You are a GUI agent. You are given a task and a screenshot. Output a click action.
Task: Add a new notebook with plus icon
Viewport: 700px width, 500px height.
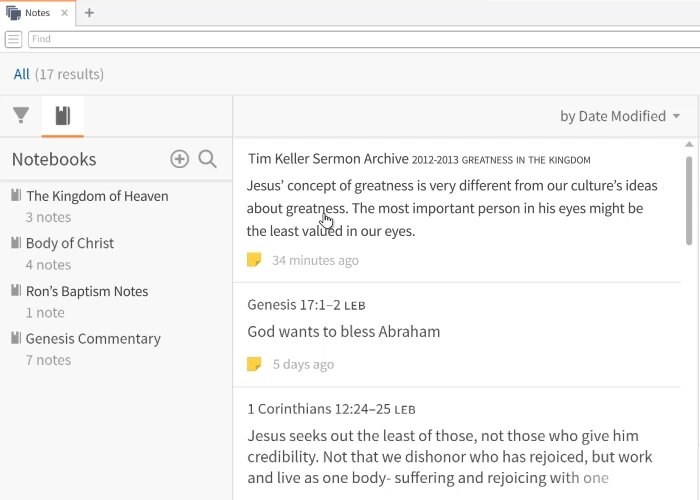[x=179, y=159]
